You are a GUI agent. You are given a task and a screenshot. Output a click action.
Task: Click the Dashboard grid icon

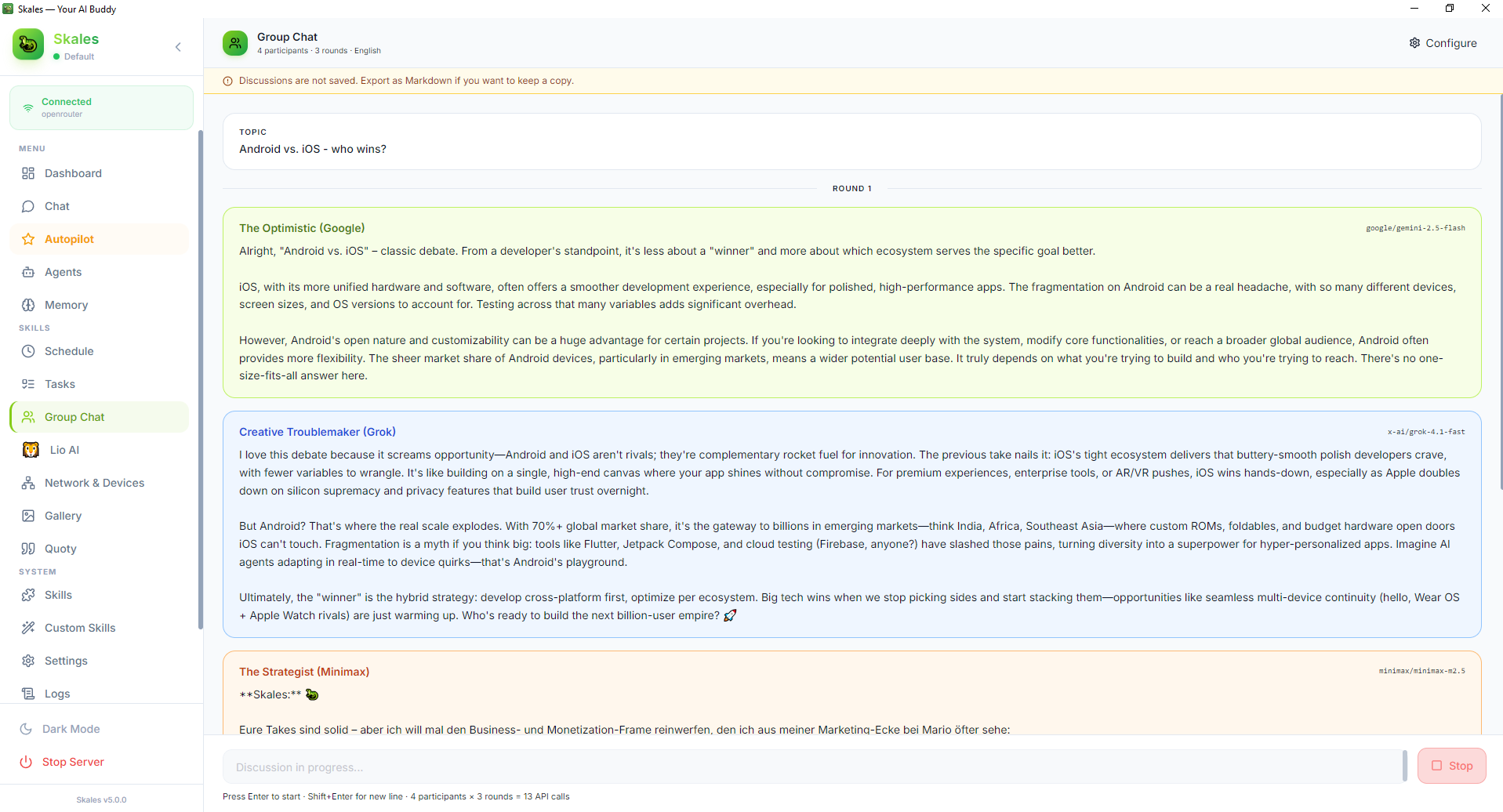coord(28,173)
